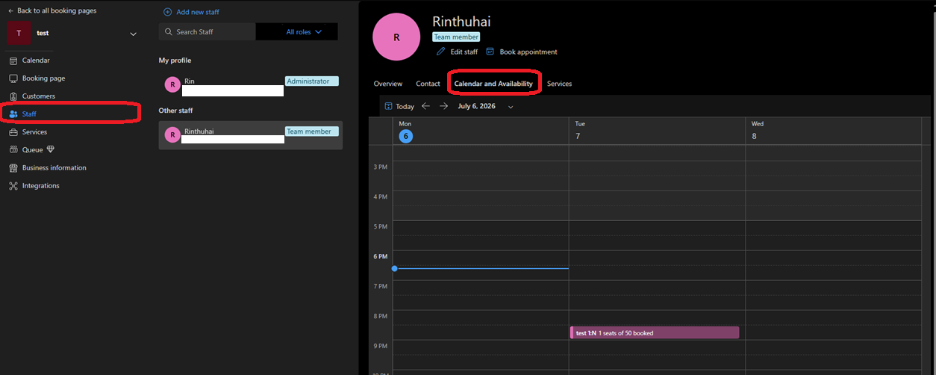Click the Rinthuhai avatar under Other staff
Image resolution: width=936 pixels, height=375 pixels.
[x=173, y=136]
